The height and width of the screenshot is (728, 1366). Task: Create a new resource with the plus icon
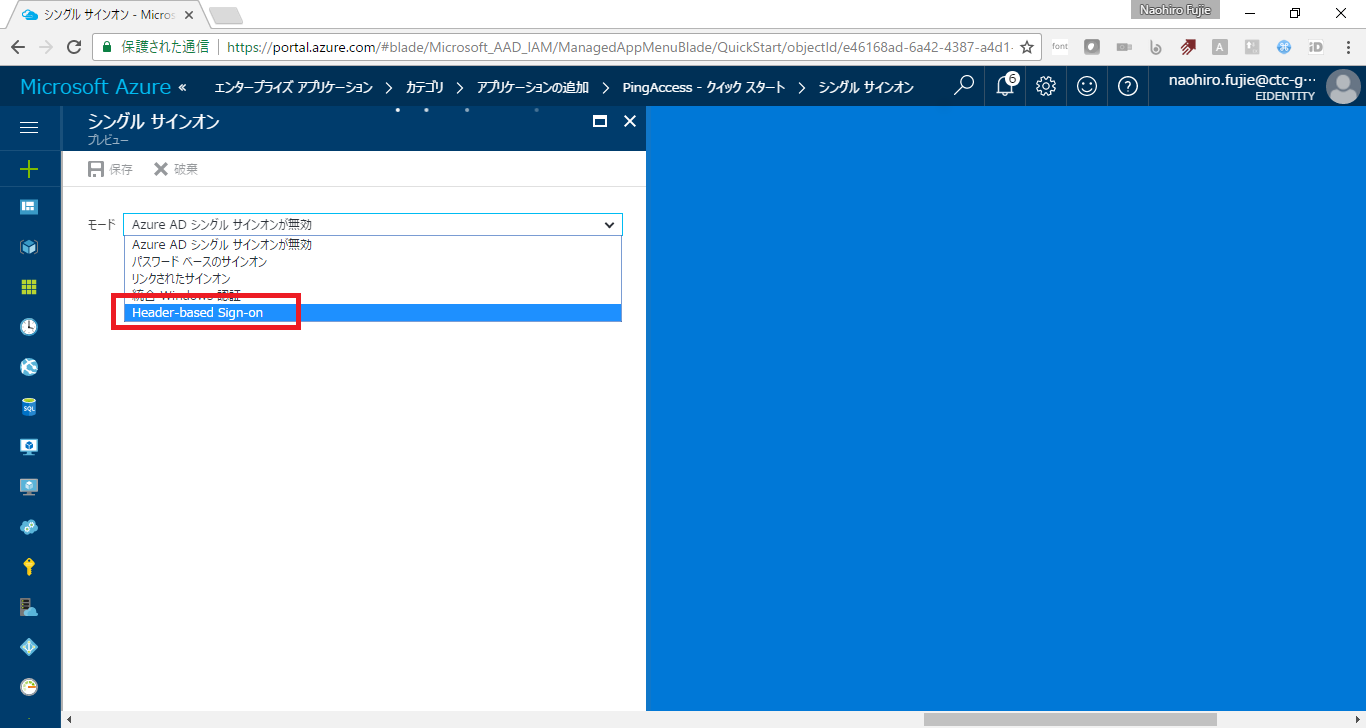[30, 167]
